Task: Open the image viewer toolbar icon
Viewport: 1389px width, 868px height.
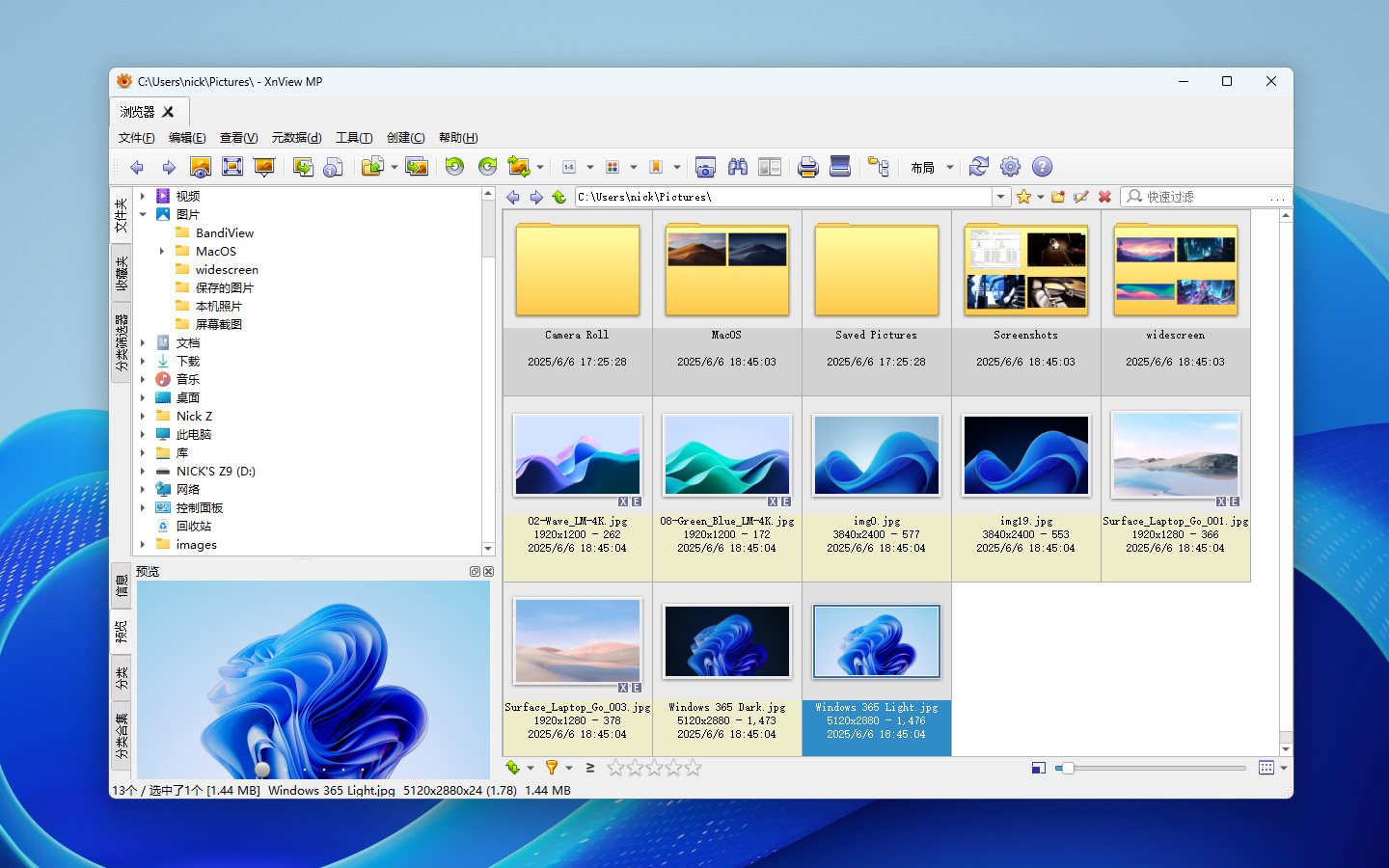Action: coord(201,167)
